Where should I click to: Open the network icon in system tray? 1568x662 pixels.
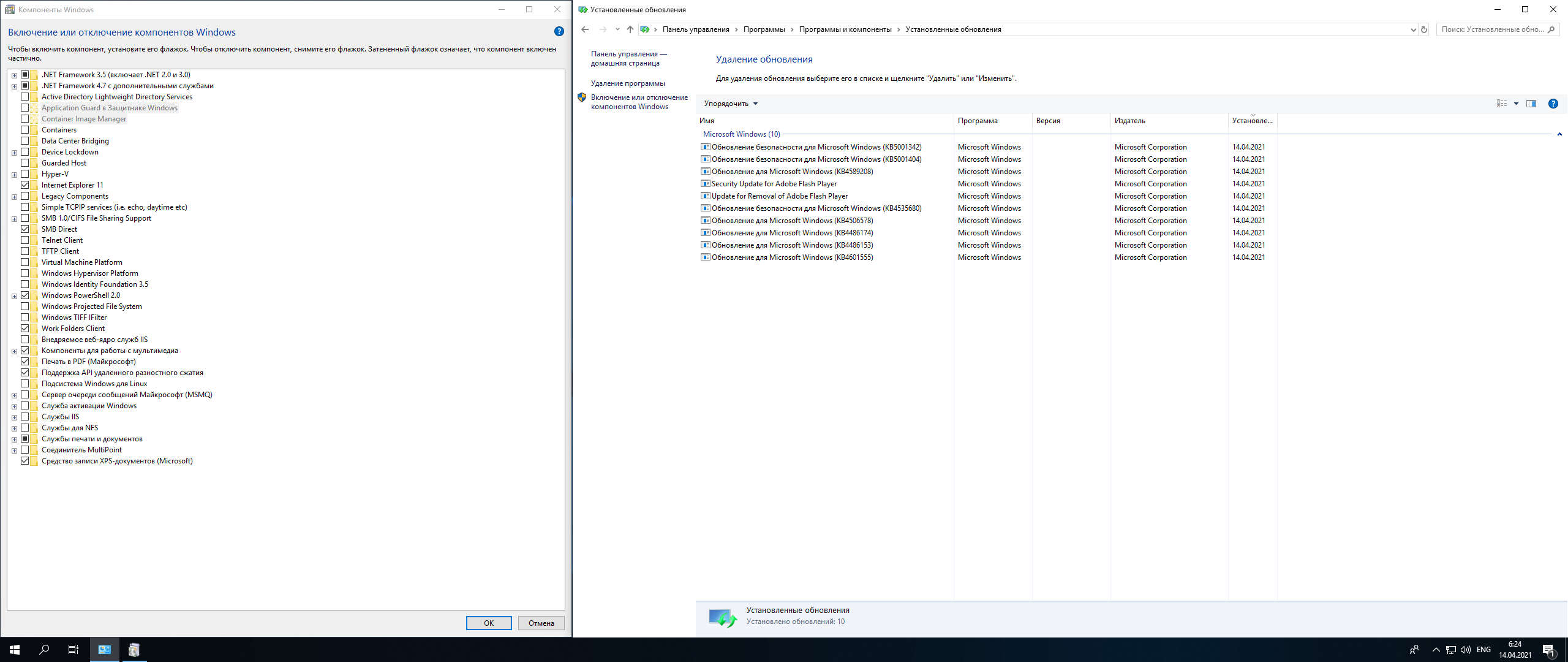pos(1451,650)
